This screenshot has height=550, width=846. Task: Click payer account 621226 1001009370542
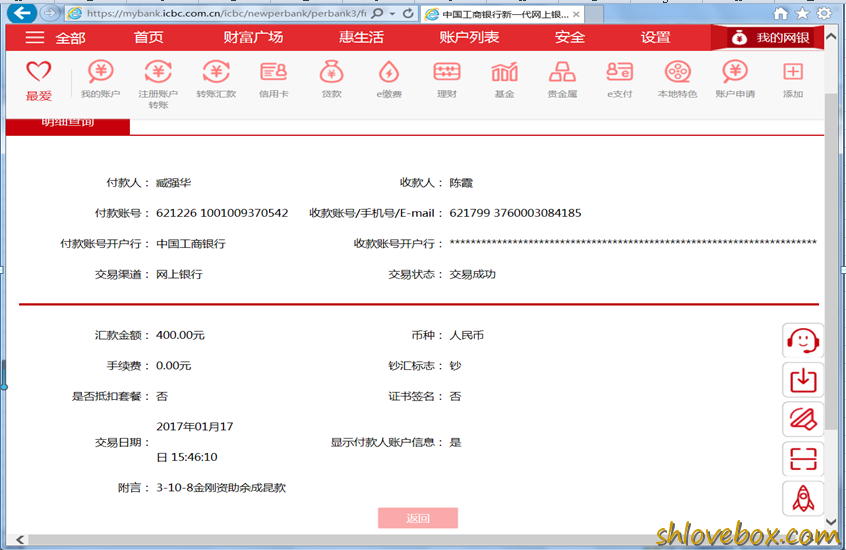[222, 213]
